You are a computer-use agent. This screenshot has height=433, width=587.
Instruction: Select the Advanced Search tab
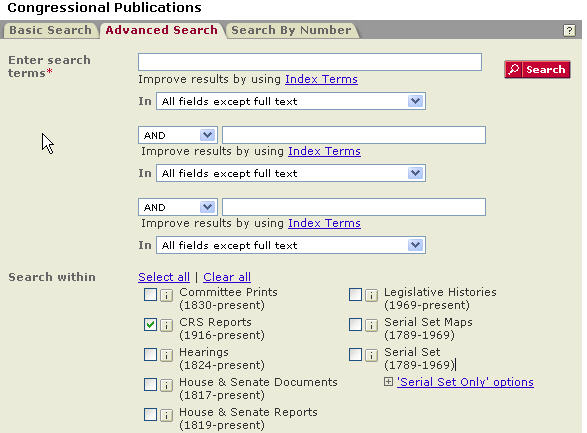tap(161, 30)
